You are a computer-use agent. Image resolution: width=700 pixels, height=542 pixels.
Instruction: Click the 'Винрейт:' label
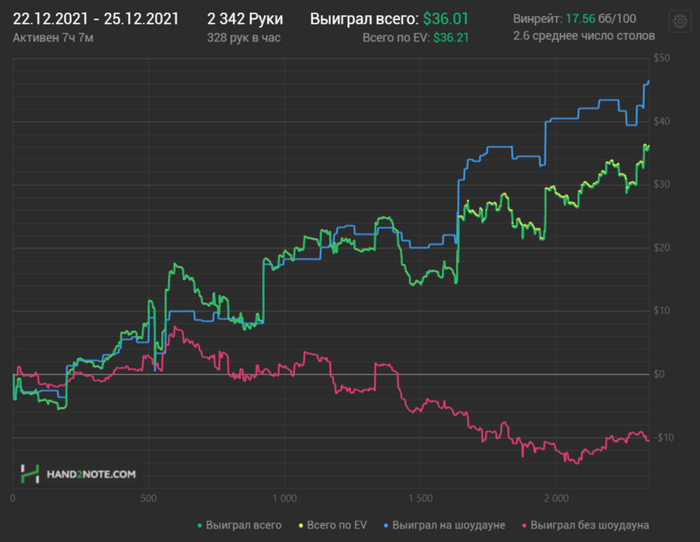[538, 18]
